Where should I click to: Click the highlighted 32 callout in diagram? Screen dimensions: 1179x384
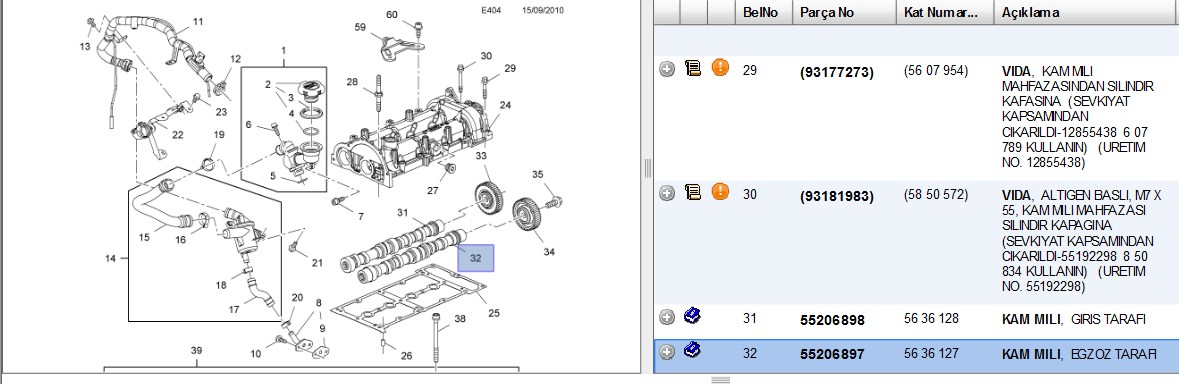click(475, 258)
